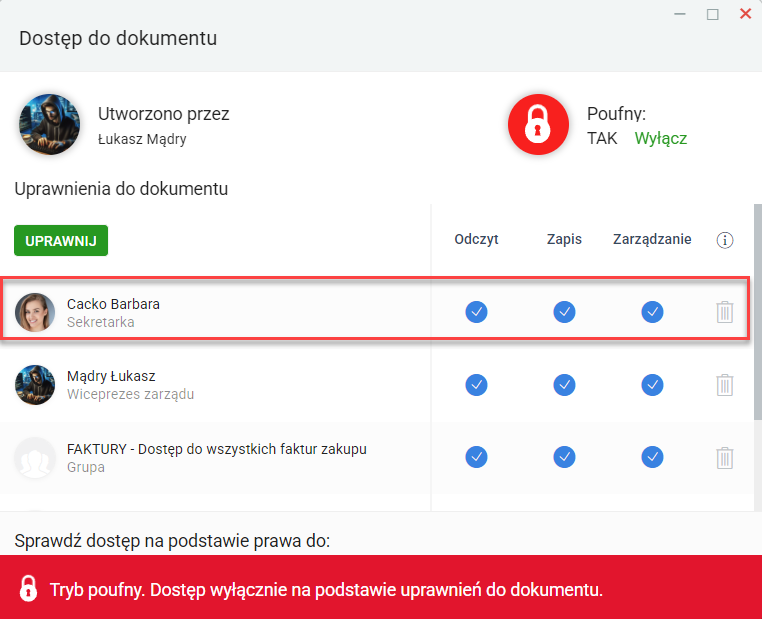
Task: Click Łukasz Mądry creator avatar at top
Action: pyautogui.click(x=50, y=124)
